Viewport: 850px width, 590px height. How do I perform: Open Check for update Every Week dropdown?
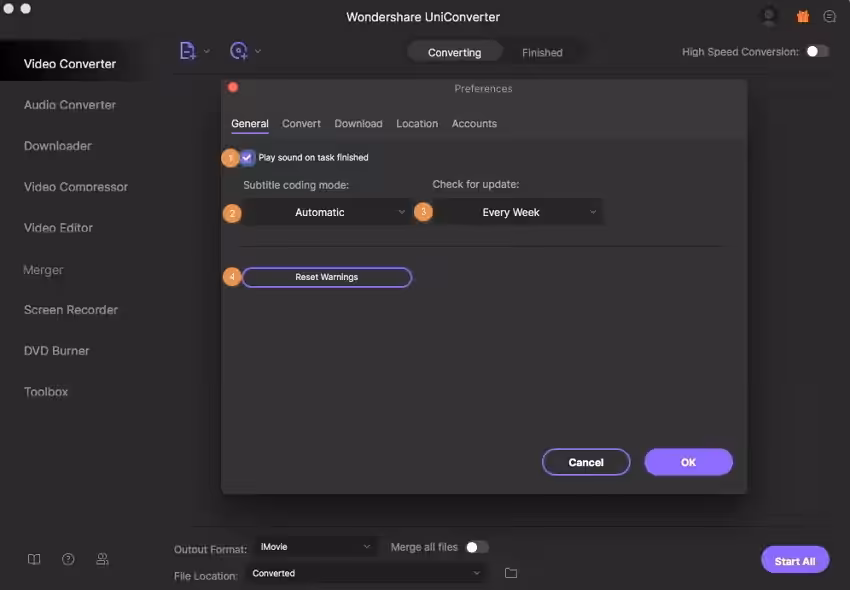pos(518,213)
